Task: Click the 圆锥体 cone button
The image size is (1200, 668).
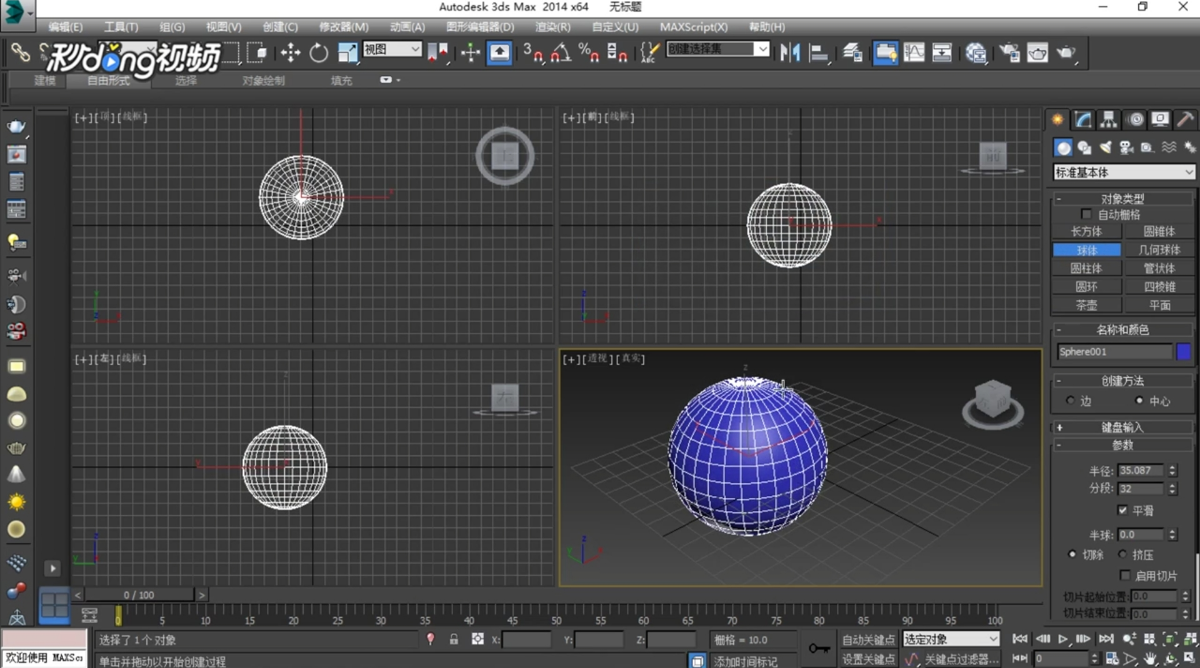Action: pos(1159,231)
